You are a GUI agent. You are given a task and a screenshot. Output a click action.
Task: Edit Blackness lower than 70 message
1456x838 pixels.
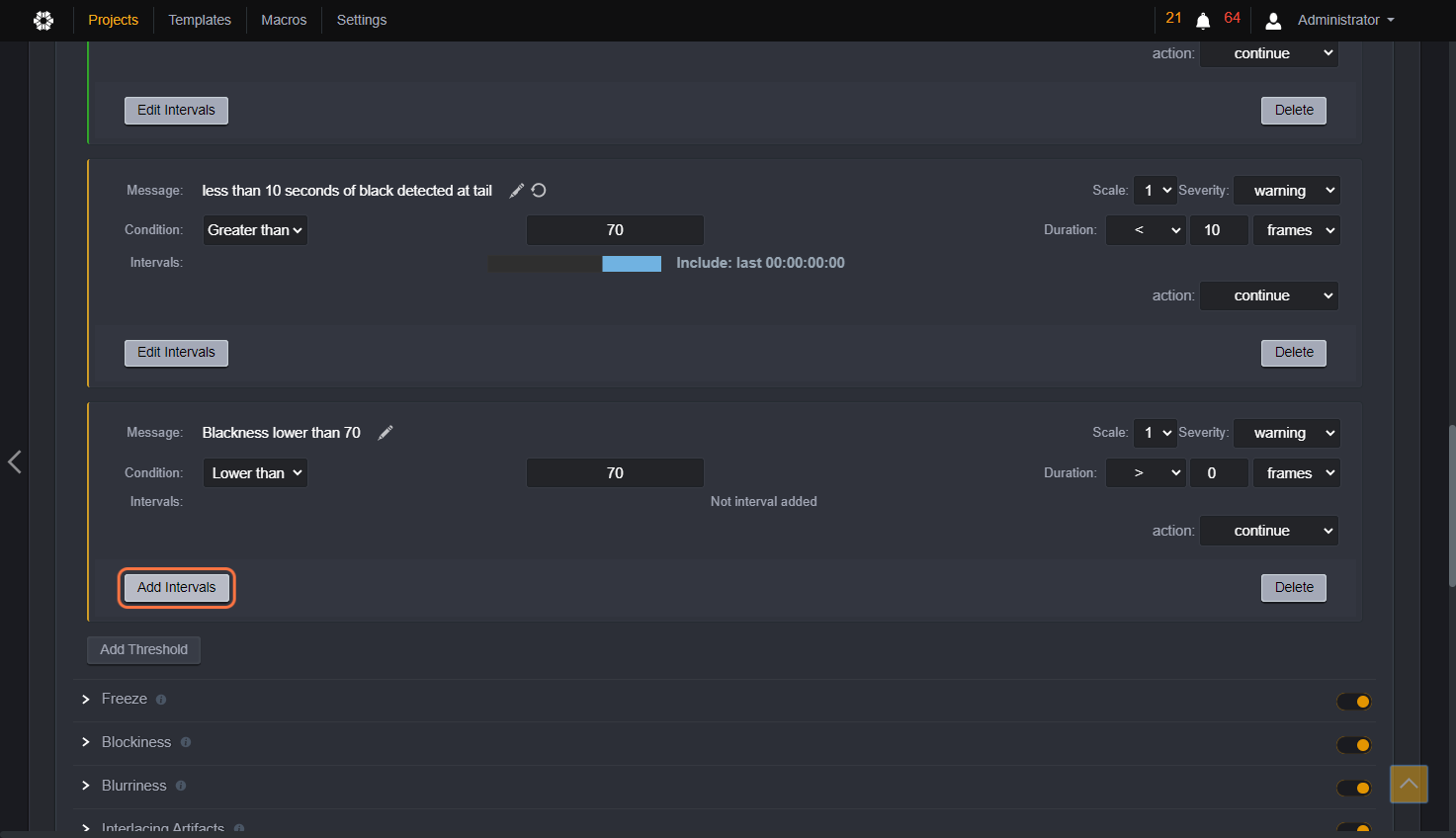click(385, 433)
